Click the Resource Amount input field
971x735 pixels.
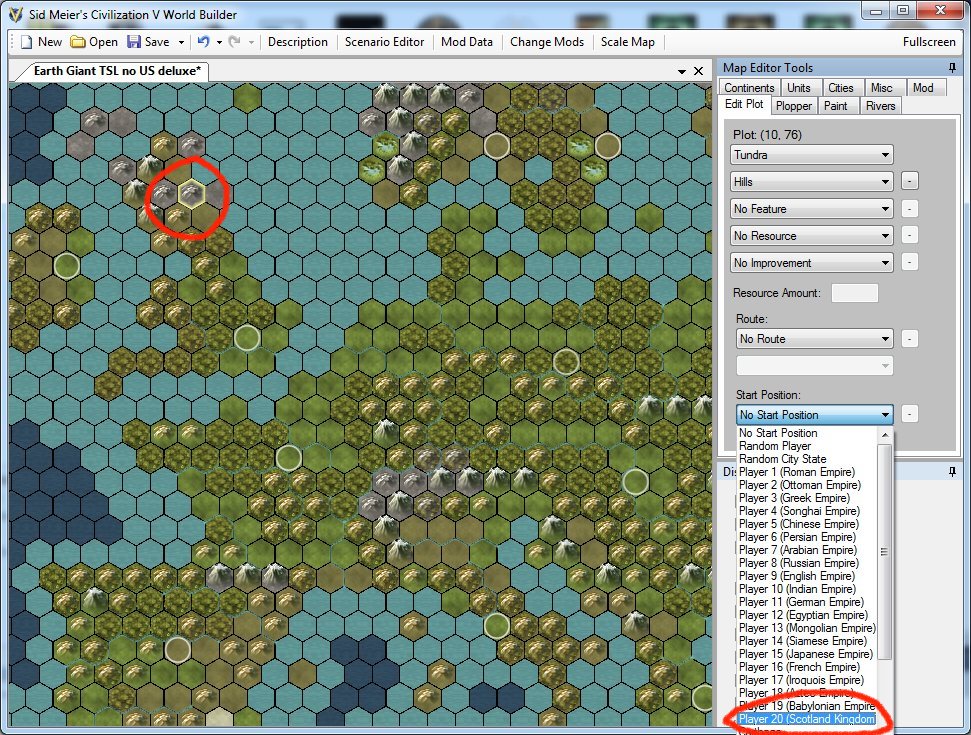click(x=855, y=293)
